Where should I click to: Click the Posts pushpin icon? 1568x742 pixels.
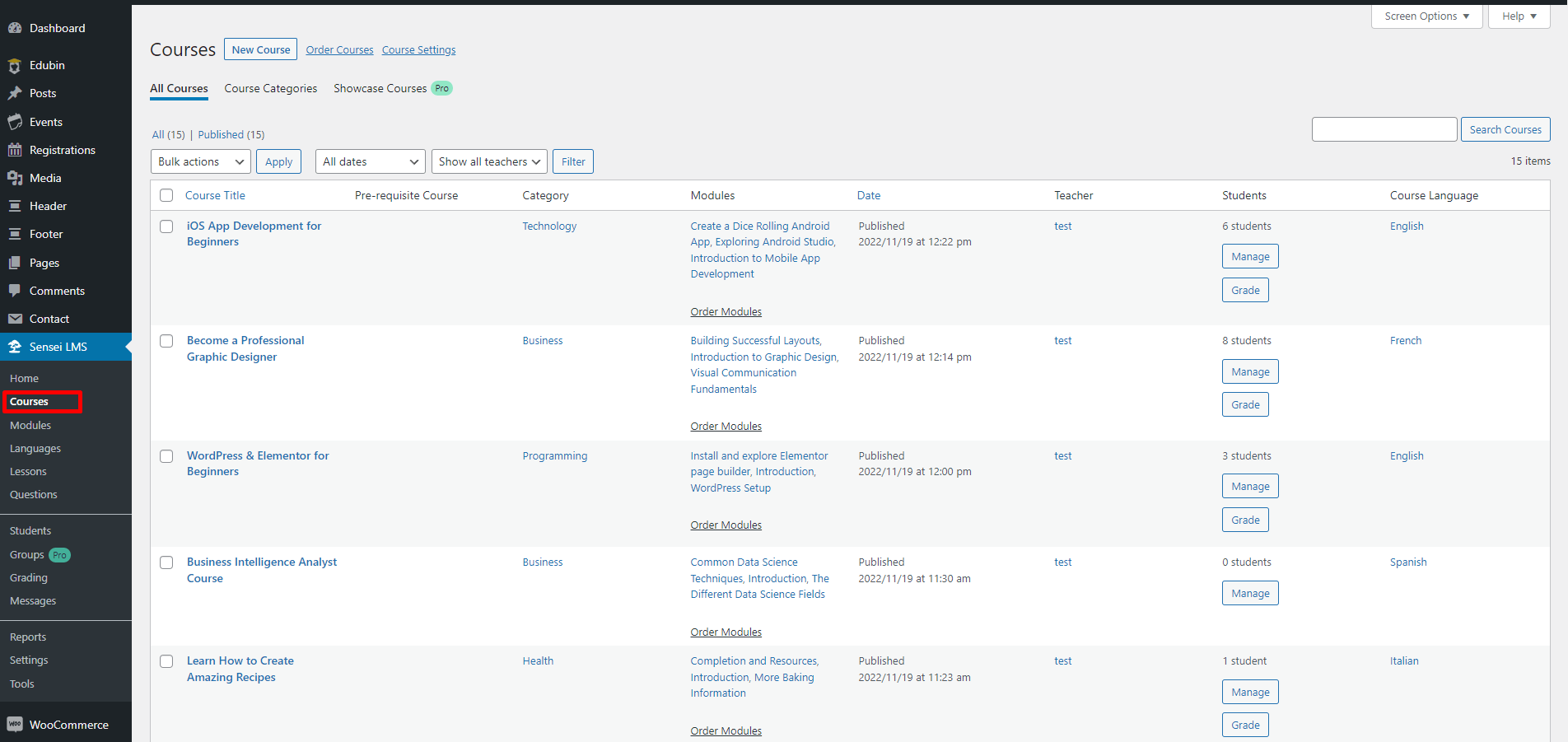[x=15, y=94]
